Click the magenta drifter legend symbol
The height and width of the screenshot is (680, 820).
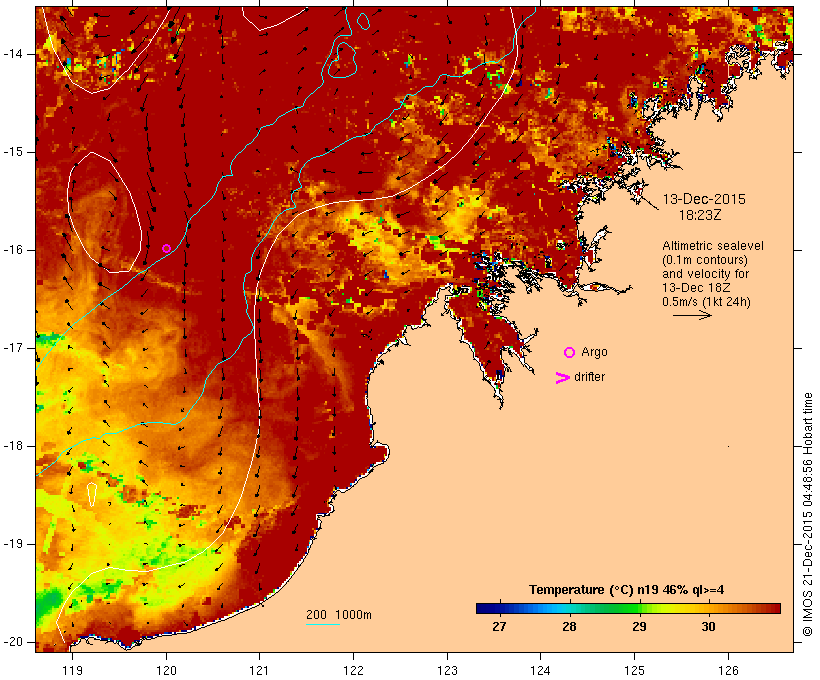click(x=562, y=378)
